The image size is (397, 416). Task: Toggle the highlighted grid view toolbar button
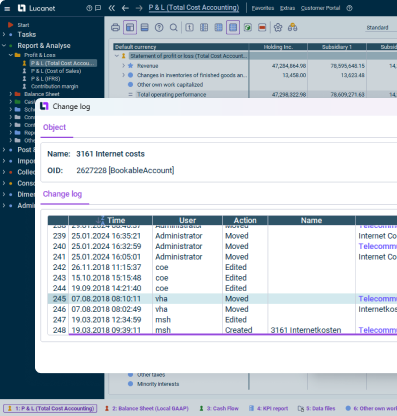[x=233, y=27]
